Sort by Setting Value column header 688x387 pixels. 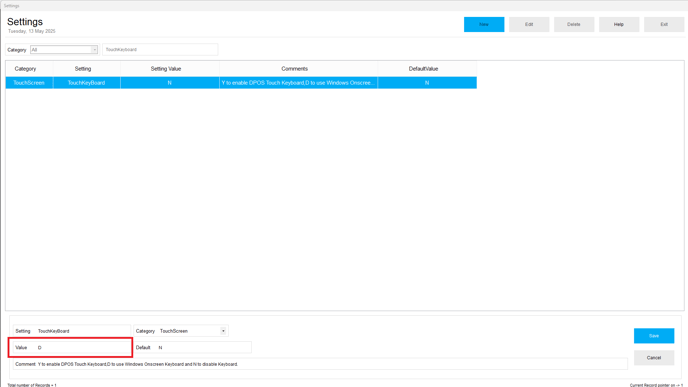point(166,69)
